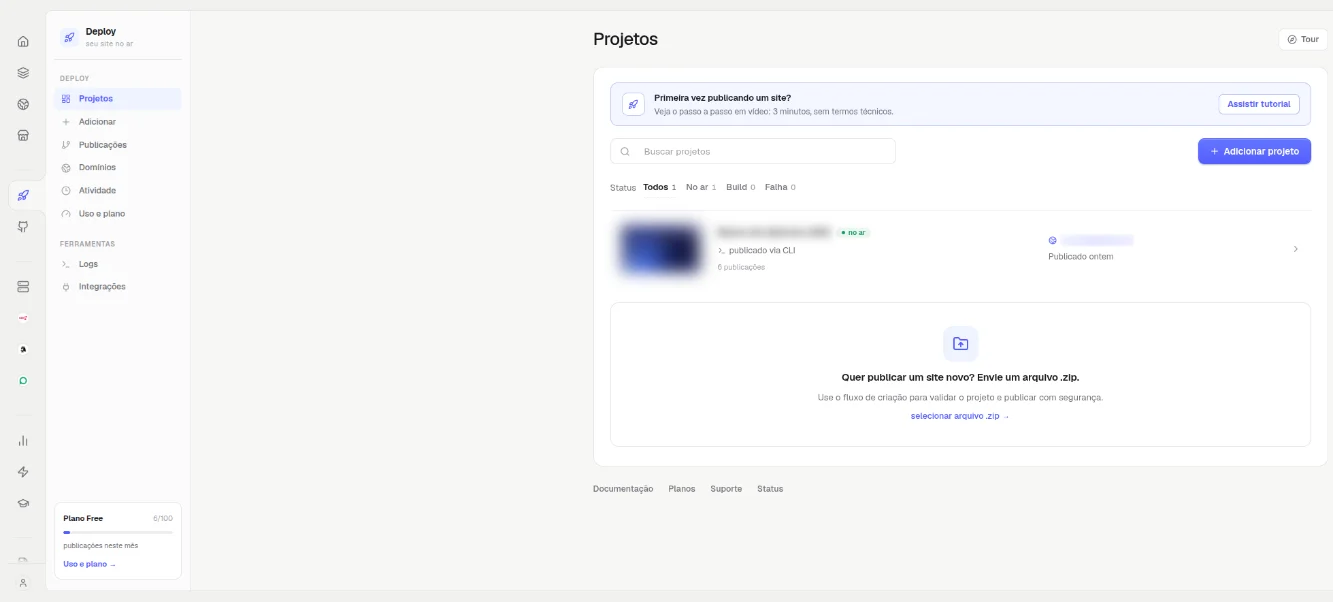Filter status by Build

click(740, 187)
